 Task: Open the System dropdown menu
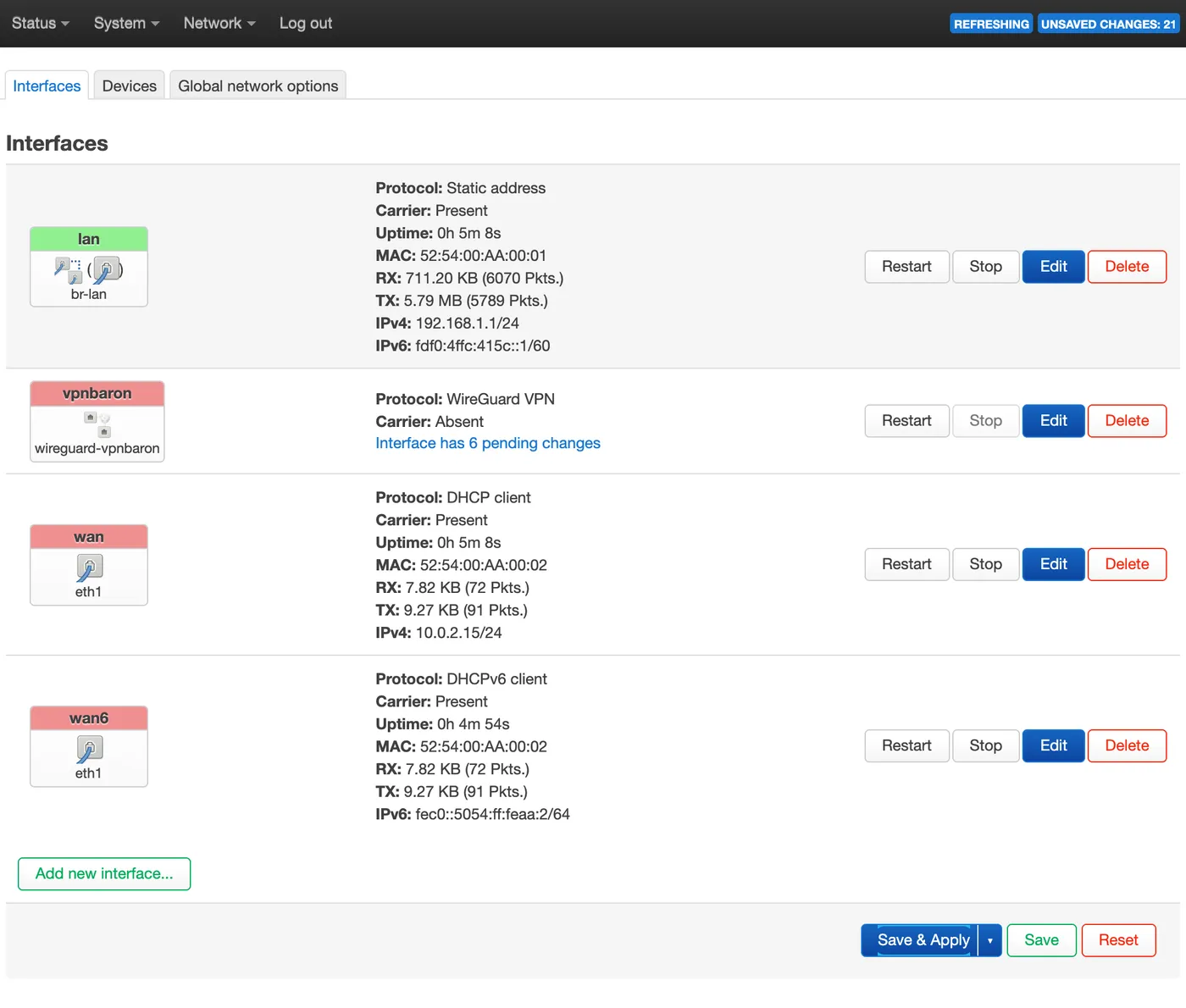(126, 24)
